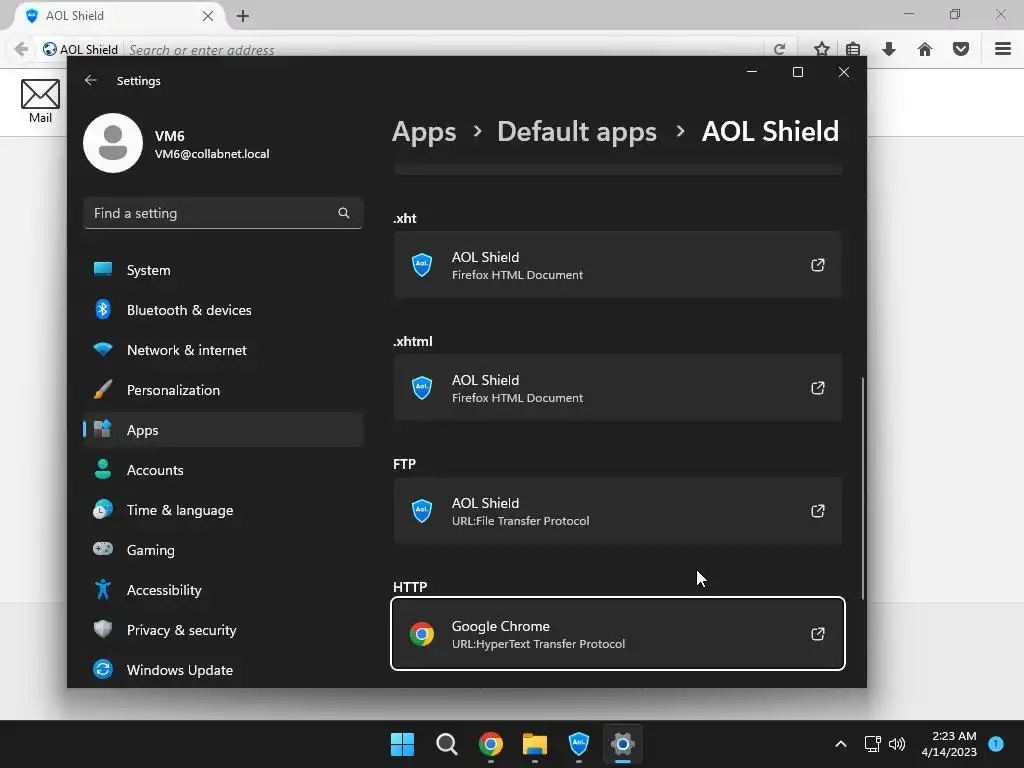Viewport: 1024px width, 768px height.
Task: Click the .xhtml extension label
Action: coord(413,341)
